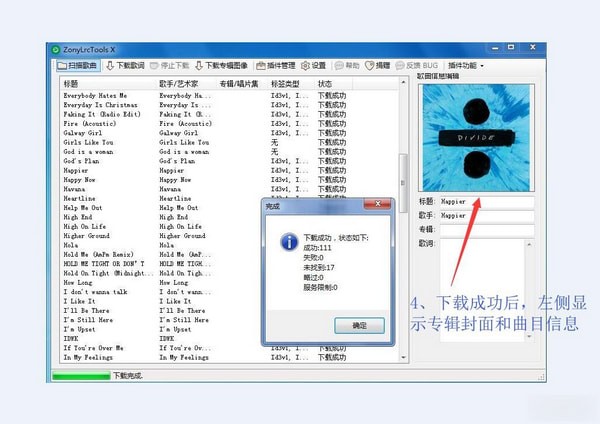The image size is (600, 424).
Task: Select the row I don't wanna talk
Action: pyautogui.click(x=161, y=292)
